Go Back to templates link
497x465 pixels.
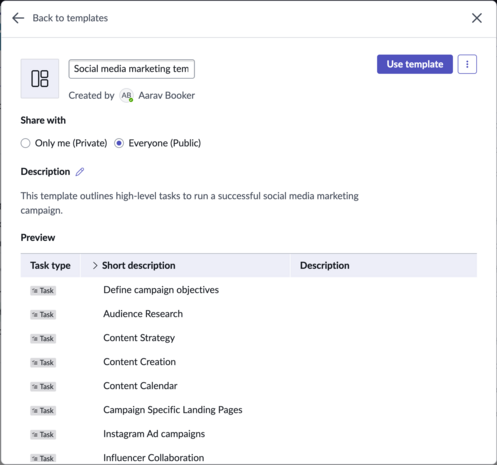[70, 18]
